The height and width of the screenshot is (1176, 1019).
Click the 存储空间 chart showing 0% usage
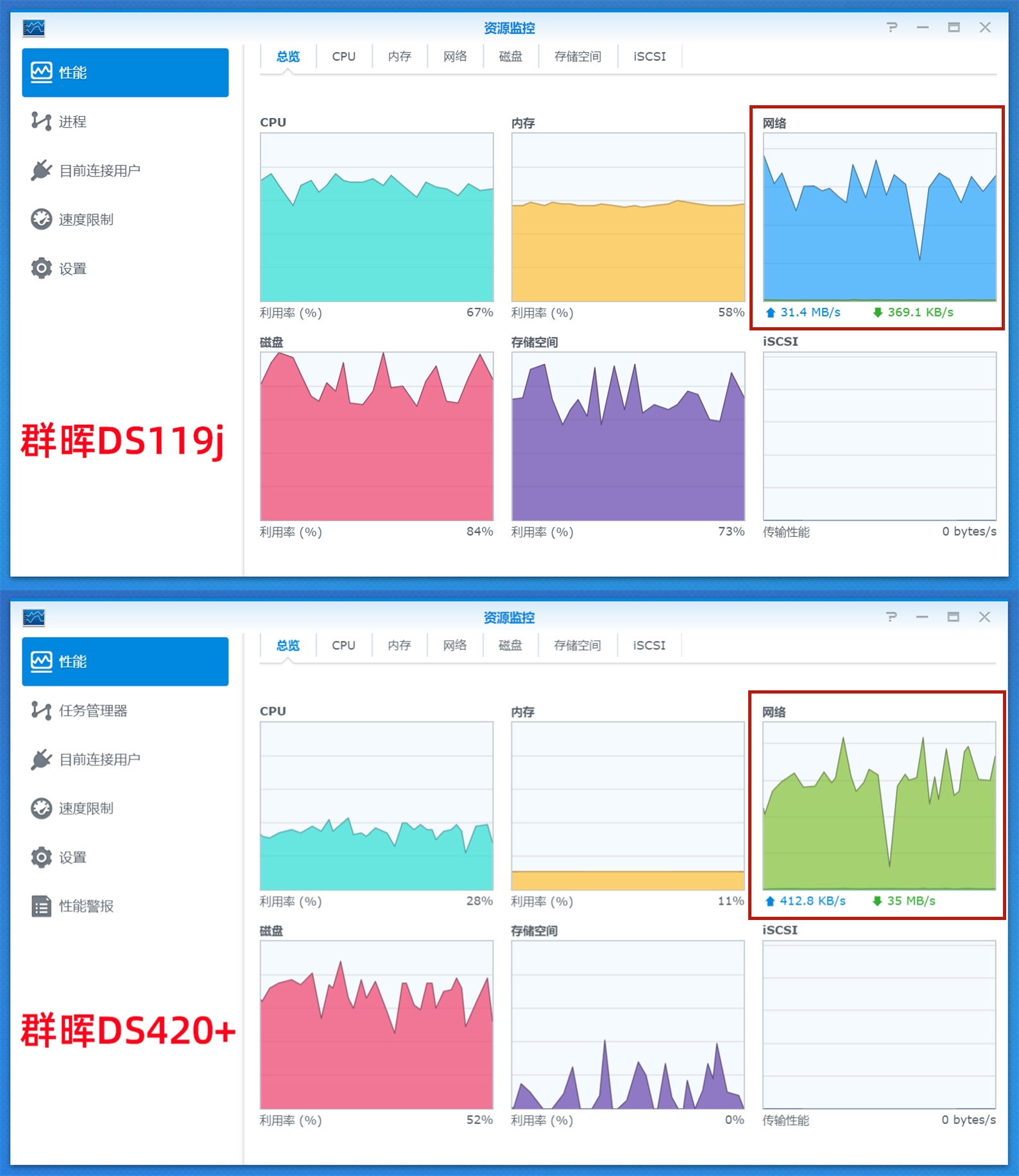pos(628,1025)
